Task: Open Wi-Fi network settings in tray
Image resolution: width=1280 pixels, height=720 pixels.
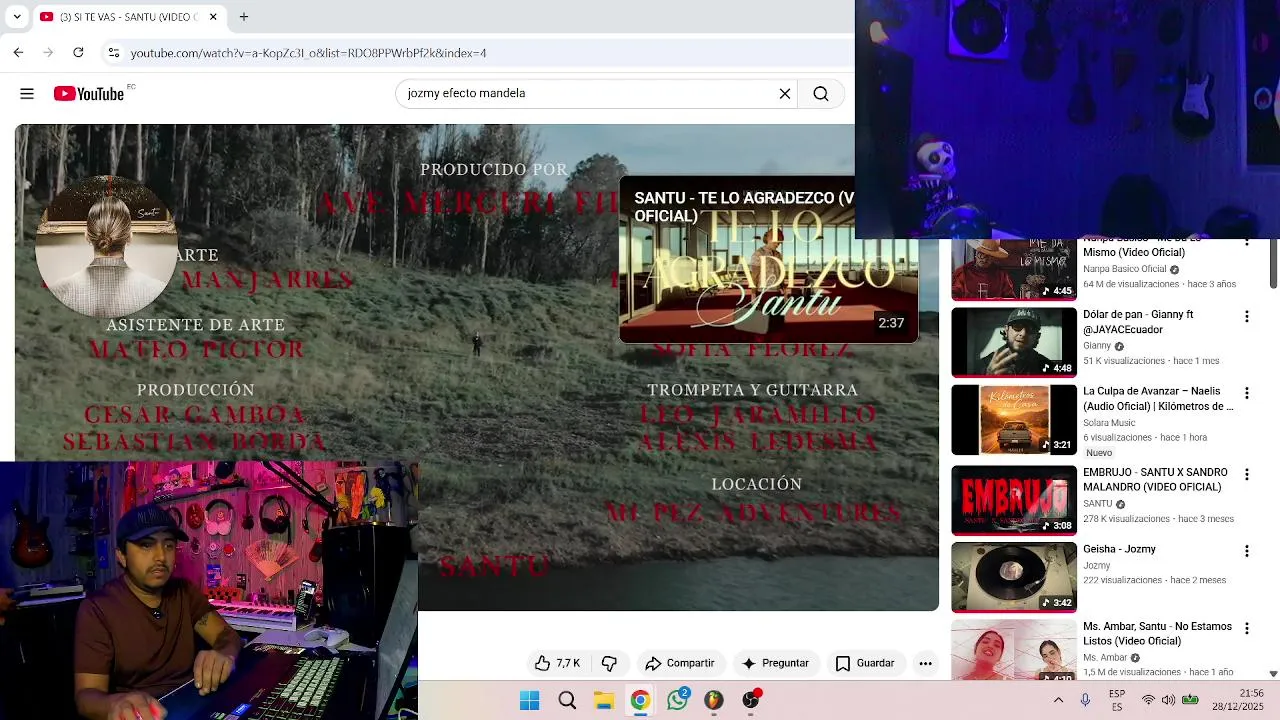Action: (1148, 701)
